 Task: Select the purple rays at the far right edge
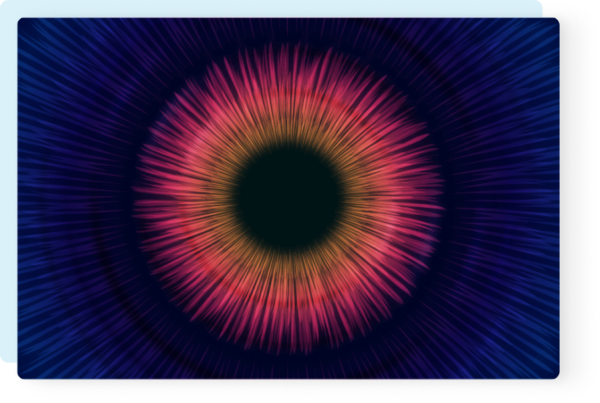tap(545, 198)
